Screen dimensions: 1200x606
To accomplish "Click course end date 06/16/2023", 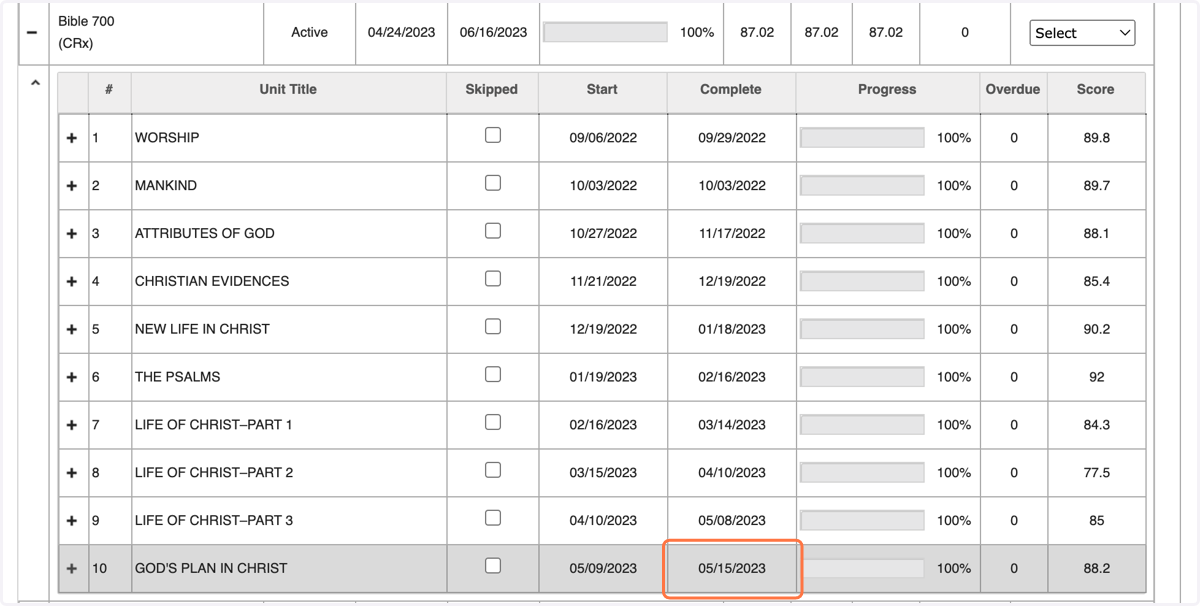I will tap(493, 33).
